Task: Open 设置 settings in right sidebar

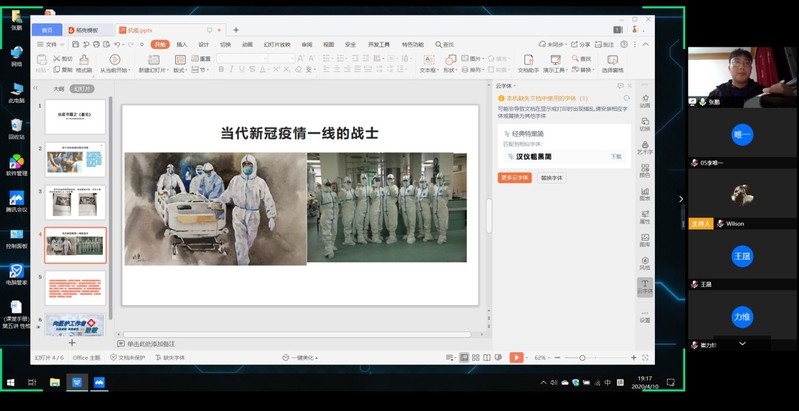Action: (645, 315)
